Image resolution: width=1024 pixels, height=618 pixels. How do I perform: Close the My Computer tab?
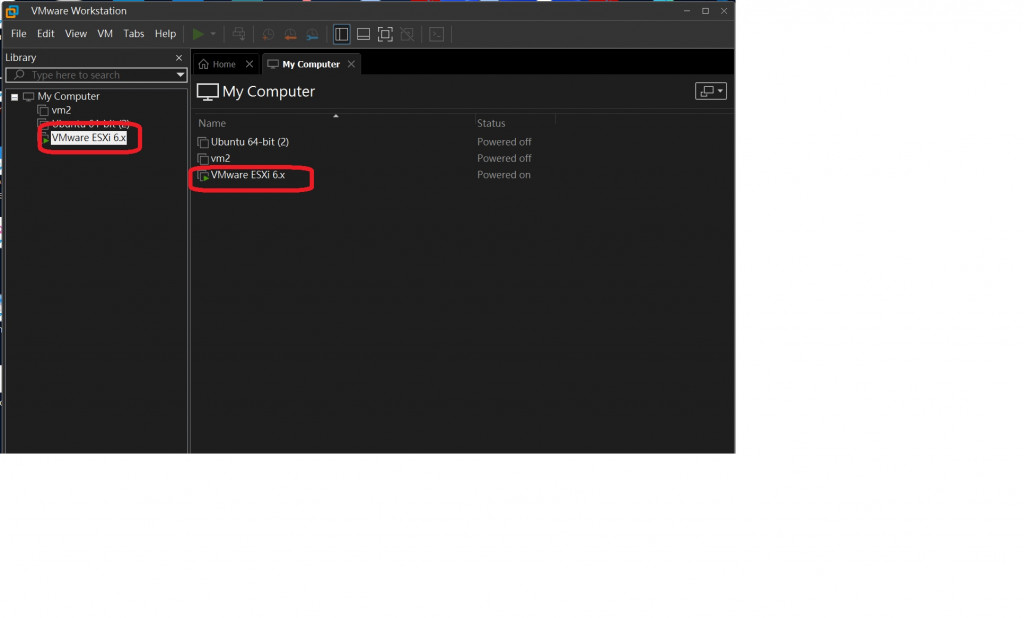click(x=351, y=64)
